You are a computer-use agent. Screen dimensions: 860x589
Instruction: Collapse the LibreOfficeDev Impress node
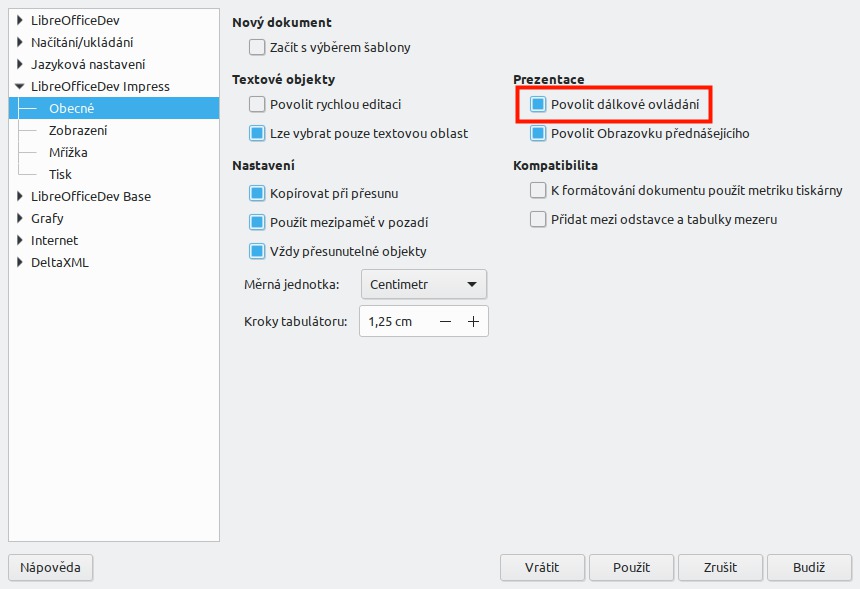[x=20, y=86]
